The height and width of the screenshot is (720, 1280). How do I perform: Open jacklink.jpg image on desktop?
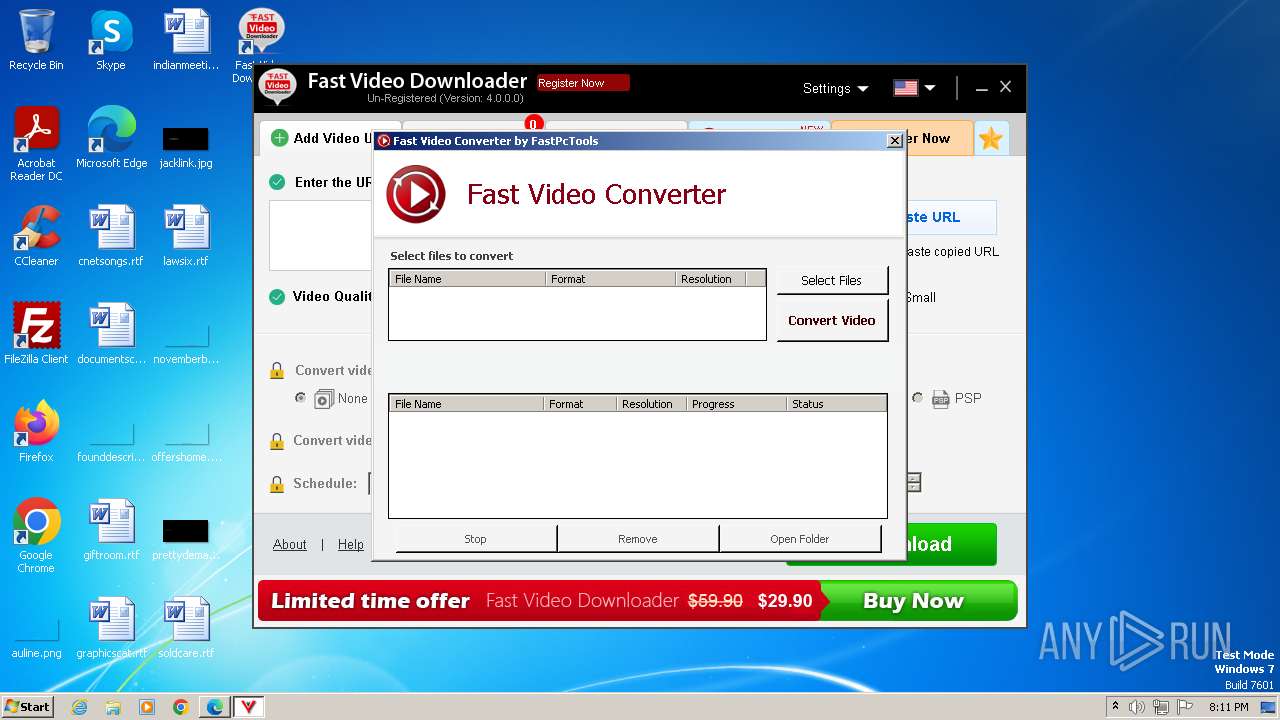pyautogui.click(x=186, y=145)
